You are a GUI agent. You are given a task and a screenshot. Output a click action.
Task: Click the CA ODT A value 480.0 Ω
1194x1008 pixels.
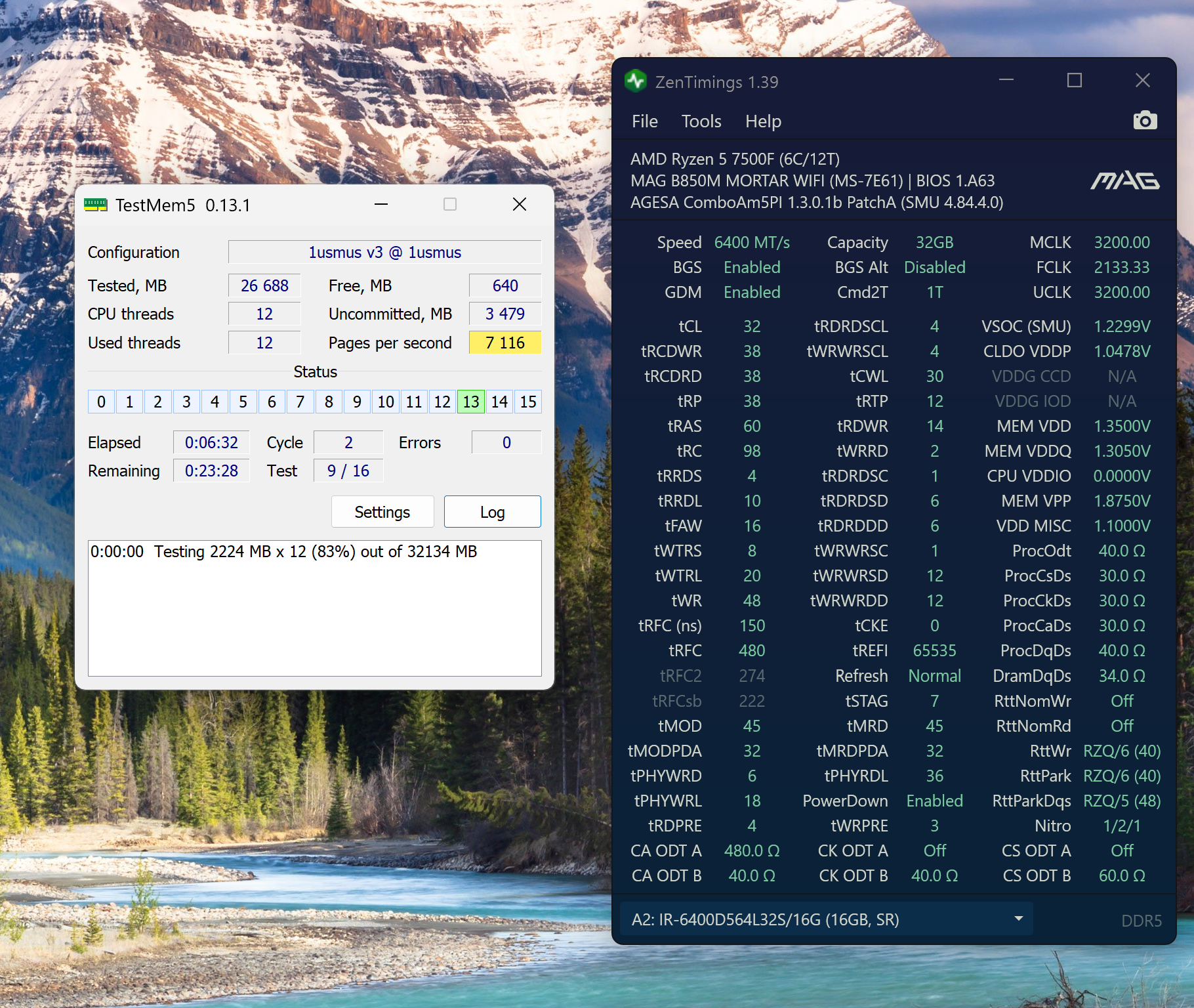pyautogui.click(x=752, y=850)
